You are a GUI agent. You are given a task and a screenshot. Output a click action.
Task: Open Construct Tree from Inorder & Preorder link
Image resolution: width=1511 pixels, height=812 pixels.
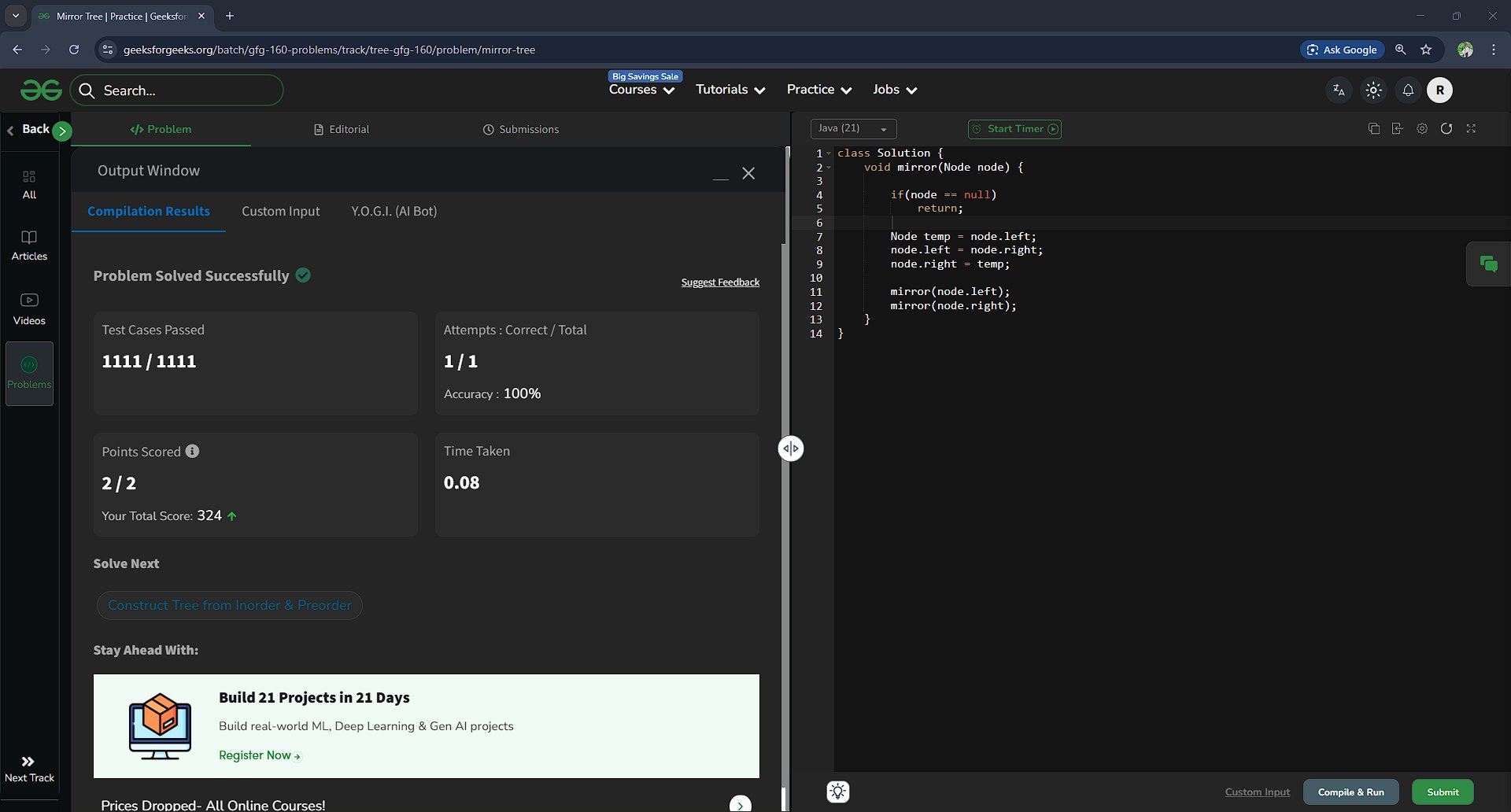click(x=229, y=606)
